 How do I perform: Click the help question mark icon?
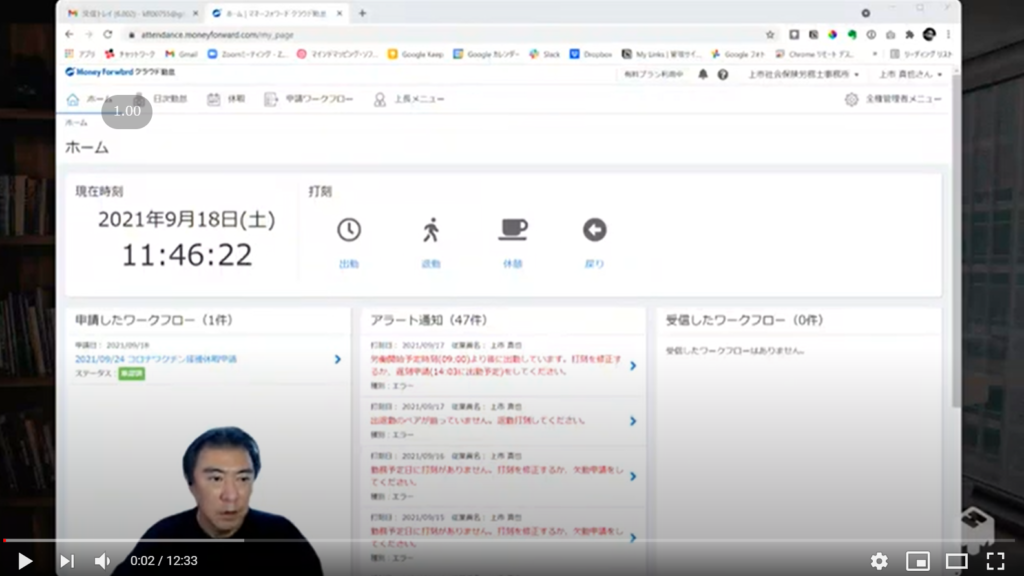click(723, 74)
